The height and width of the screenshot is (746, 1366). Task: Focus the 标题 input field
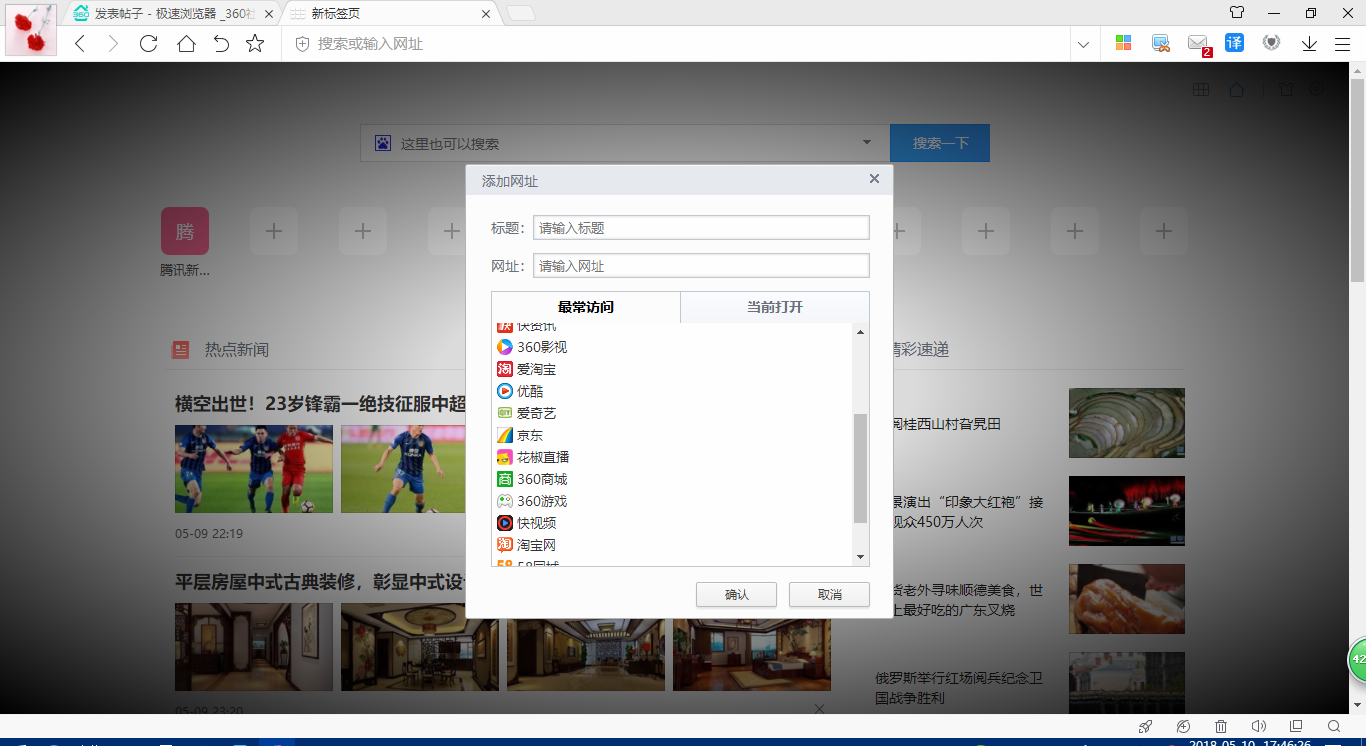click(x=701, y=228)
